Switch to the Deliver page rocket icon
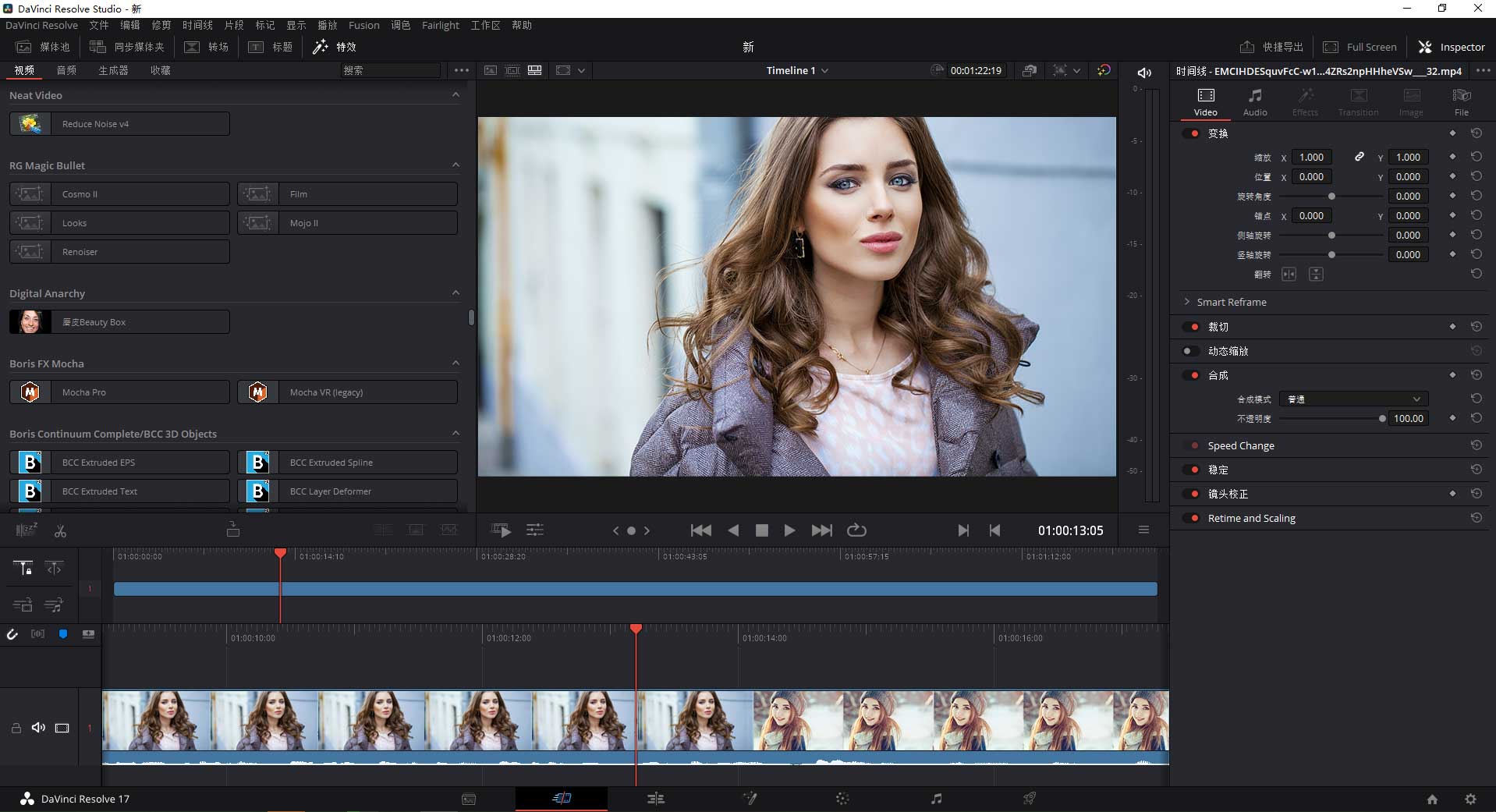 1030,799
